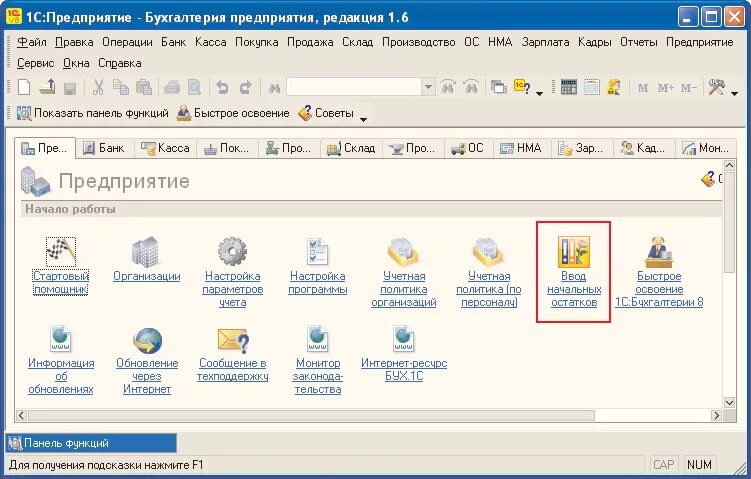Viewport: 751px width, 479px height.
Task: Open the Сервис menu
Action: (x=35, y=63)
